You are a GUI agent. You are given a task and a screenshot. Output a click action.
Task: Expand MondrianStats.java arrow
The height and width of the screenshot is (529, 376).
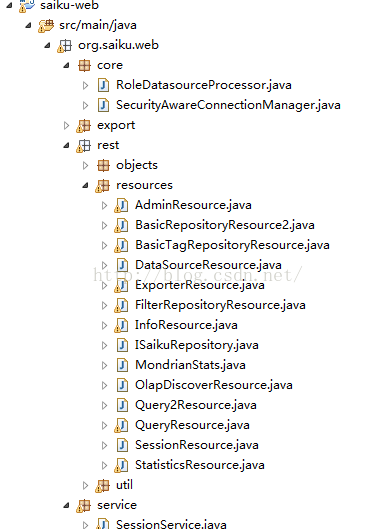105,365
